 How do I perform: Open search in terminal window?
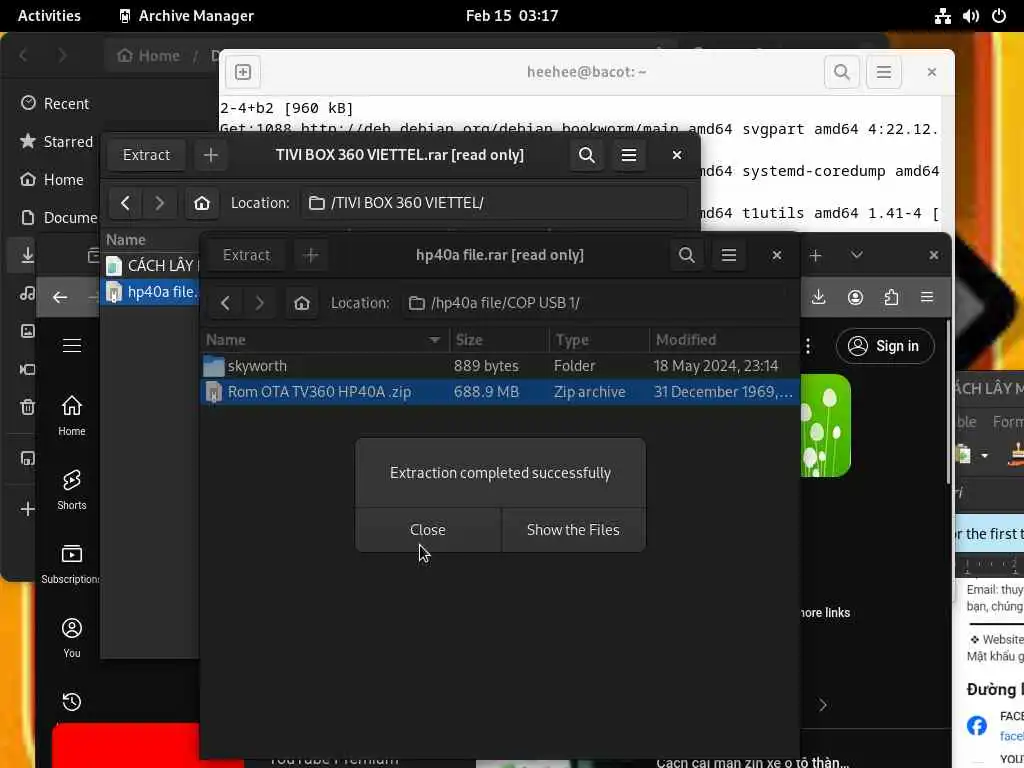(842, 72)
